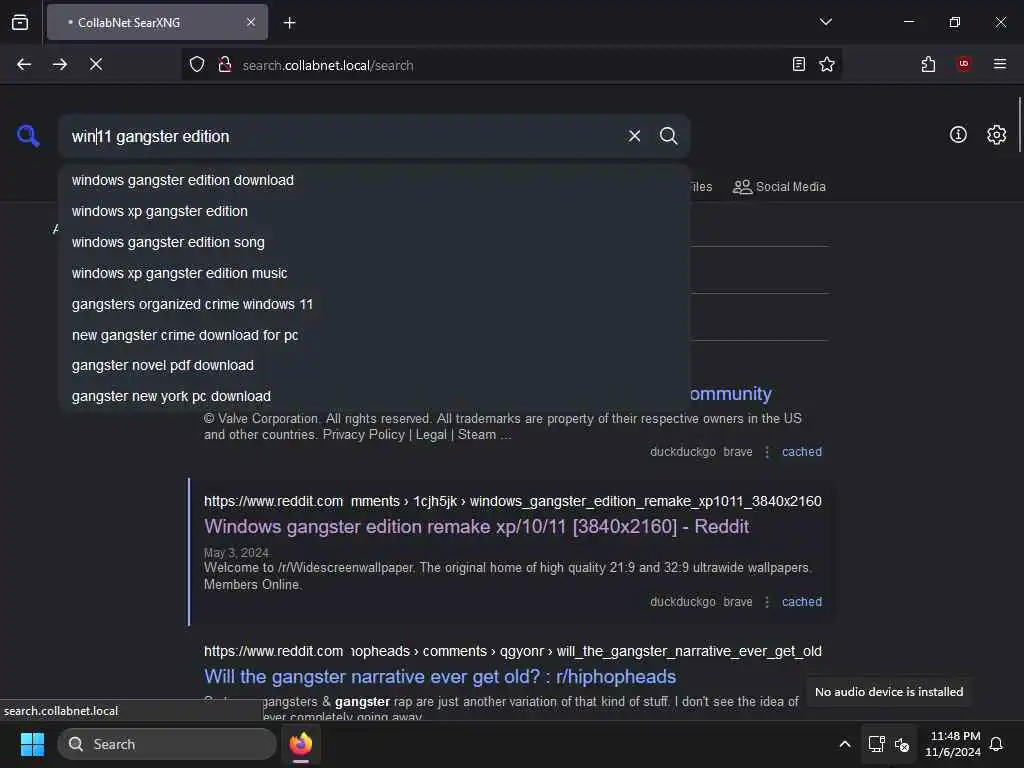
Task: Click the hiphopheads reddit.com URL line
Action: click(x=513, y=651)
